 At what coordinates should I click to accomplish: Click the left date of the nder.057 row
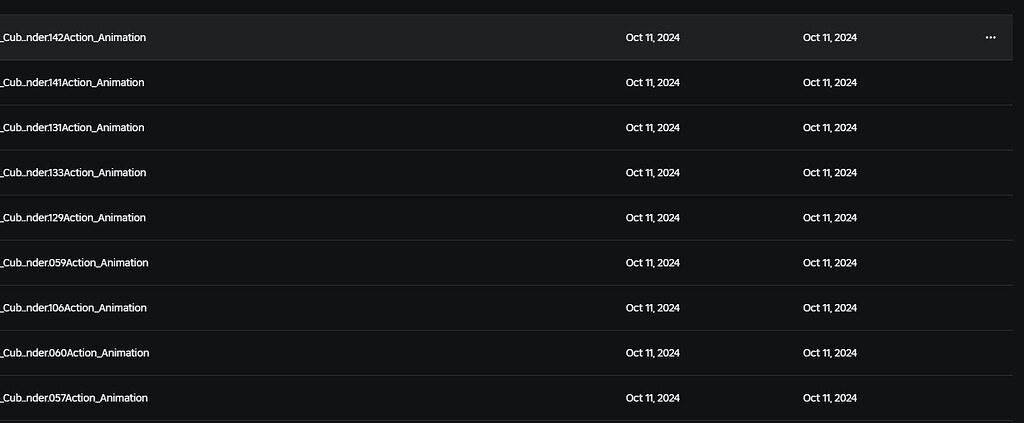[652, 398]
